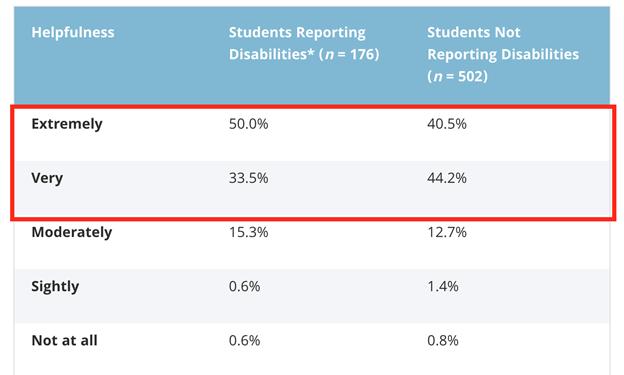624x375 pixels.
Task: Select the Very row label
Action: click(47, 178)
